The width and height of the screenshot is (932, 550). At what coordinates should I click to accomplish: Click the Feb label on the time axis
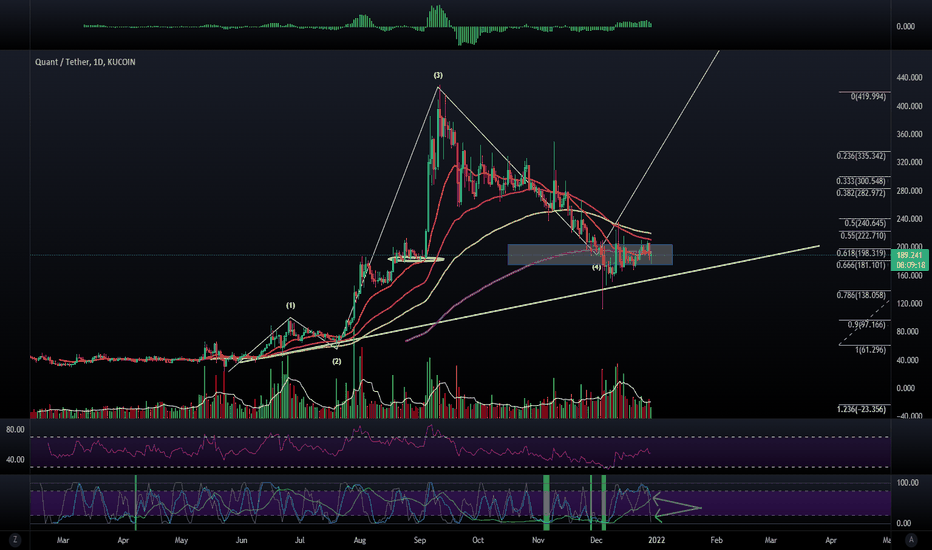(x=717, y=540)
